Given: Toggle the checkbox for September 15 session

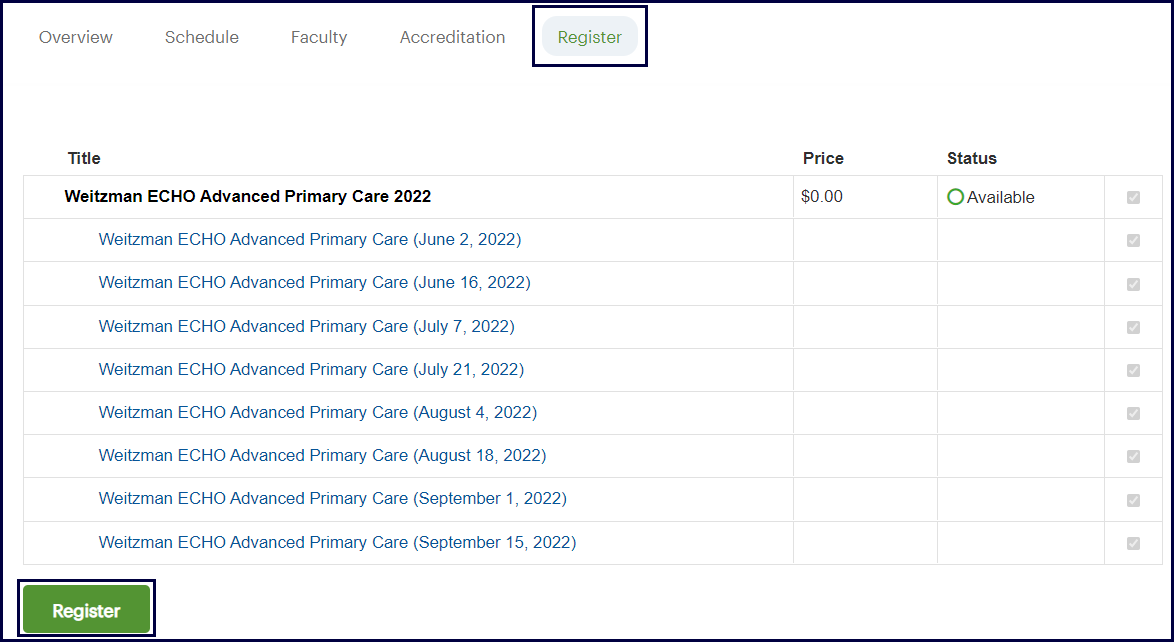Looking at the screenshot, I should click(x=1133, y=543).
